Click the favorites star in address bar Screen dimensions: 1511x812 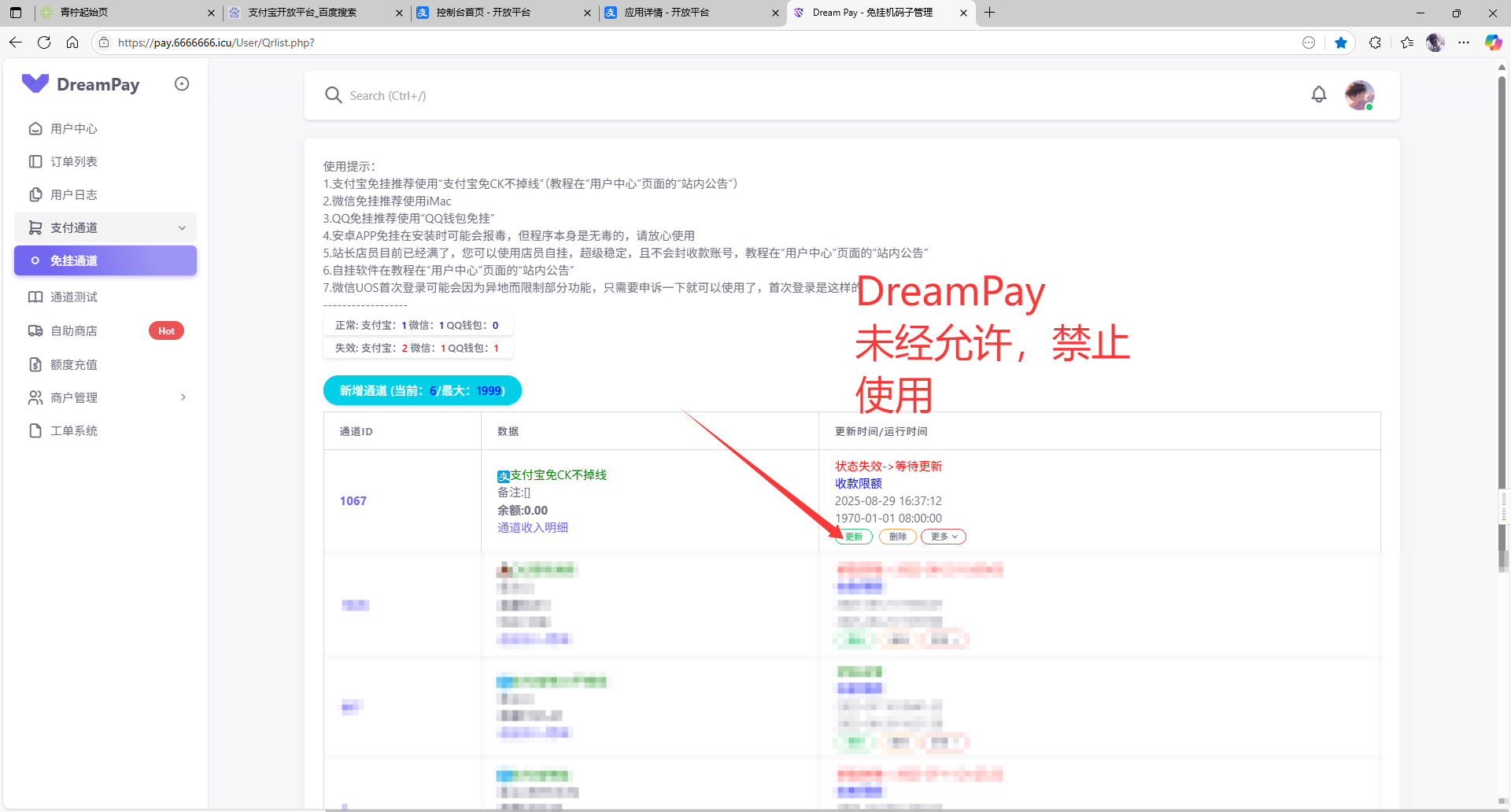pyautogui.click(x=1341, y=42)
